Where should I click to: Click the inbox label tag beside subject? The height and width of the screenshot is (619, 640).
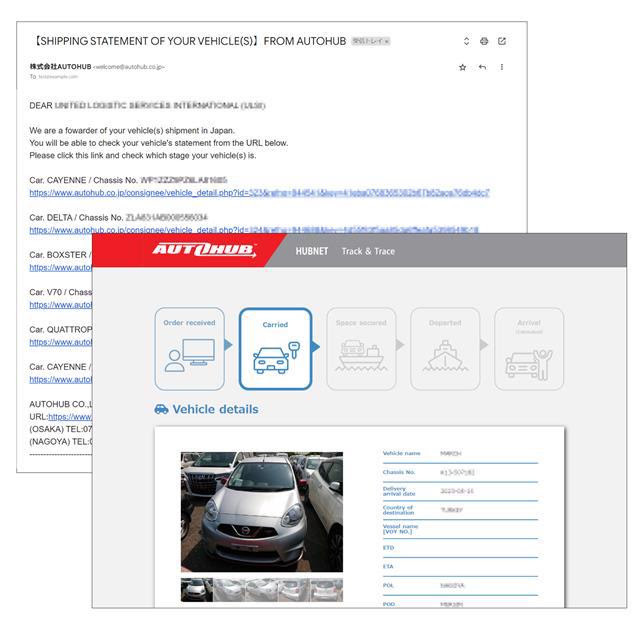point(371,41)
